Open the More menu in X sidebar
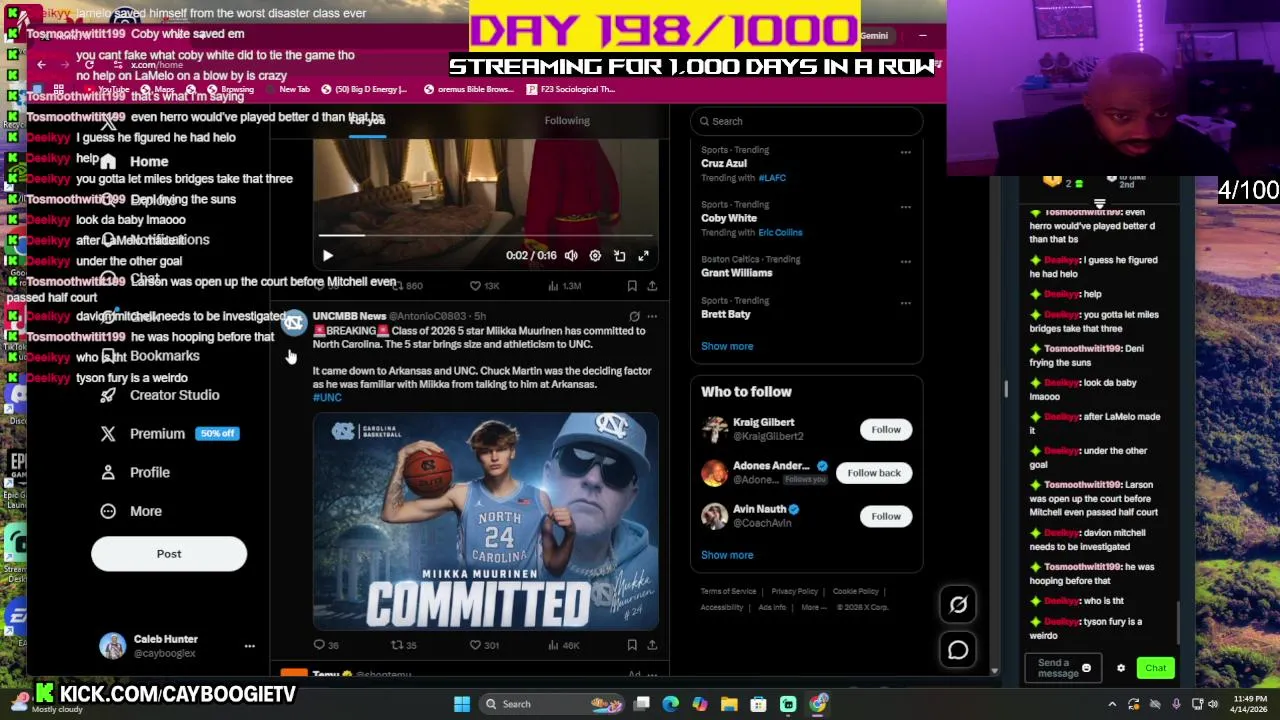 coord(131,511)
